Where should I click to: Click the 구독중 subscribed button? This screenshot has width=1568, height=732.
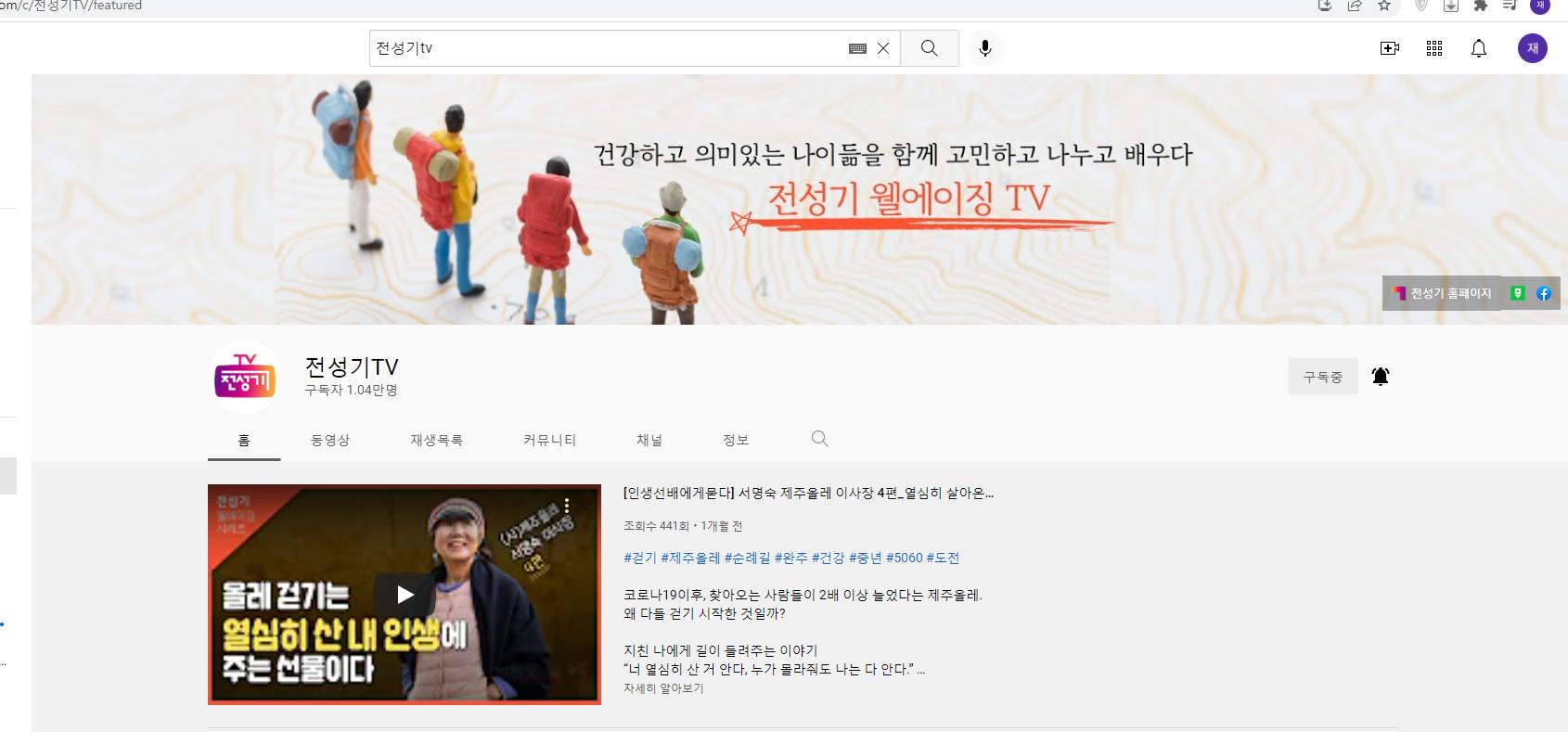pyautogui.click(x=1323, y=377)
